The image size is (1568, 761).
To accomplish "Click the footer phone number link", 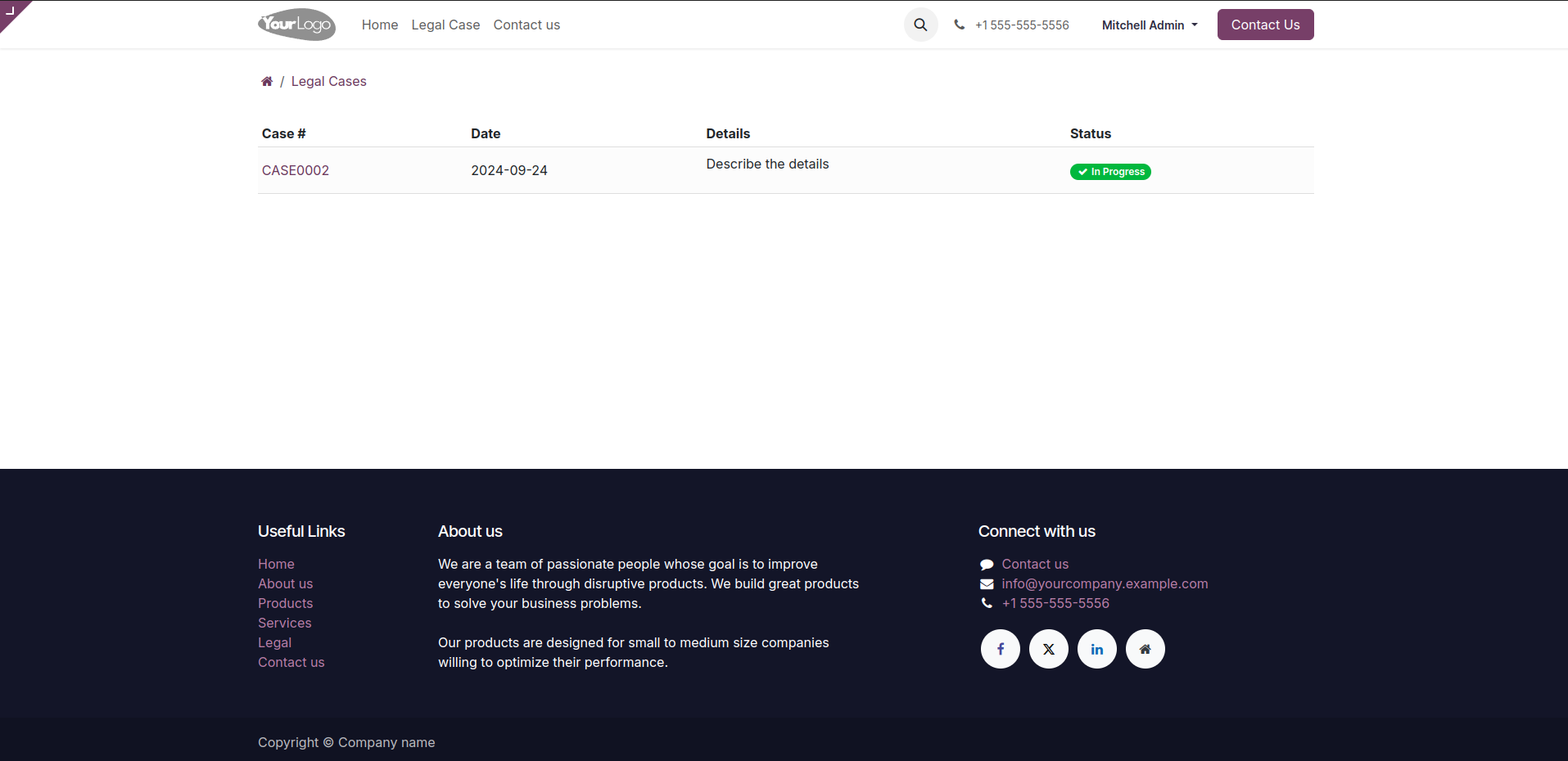I will pos(1055,603).
